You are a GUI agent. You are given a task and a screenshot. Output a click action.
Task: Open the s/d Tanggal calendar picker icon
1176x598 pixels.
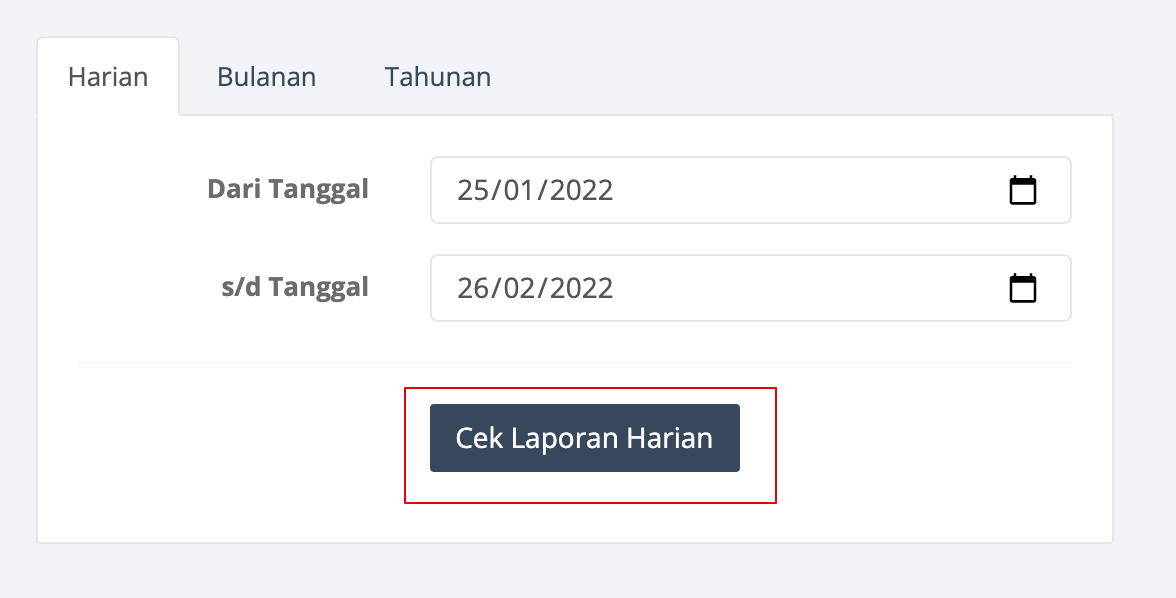coord(1022,288)
